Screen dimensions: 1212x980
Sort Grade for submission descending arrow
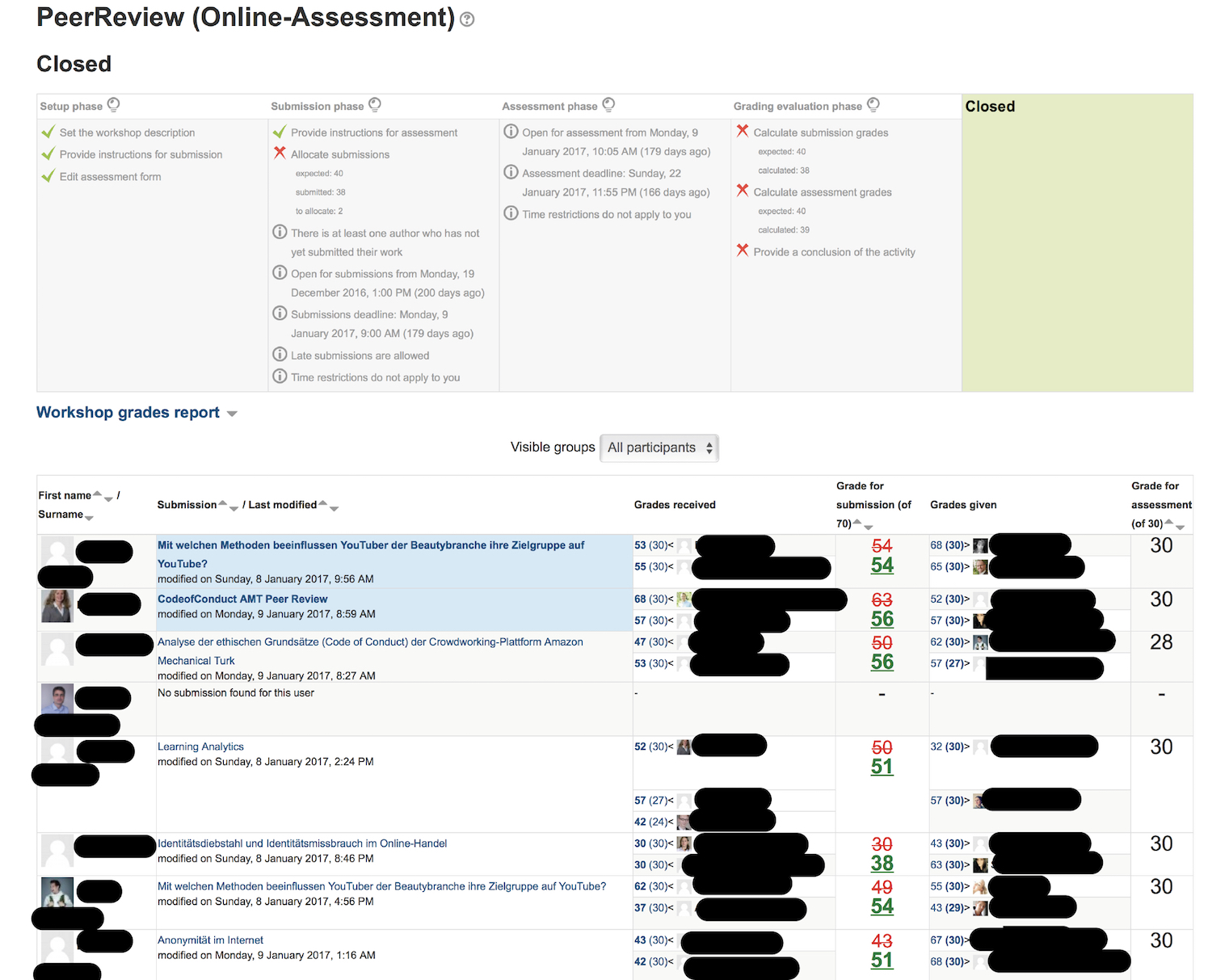(x=869, y=528)
